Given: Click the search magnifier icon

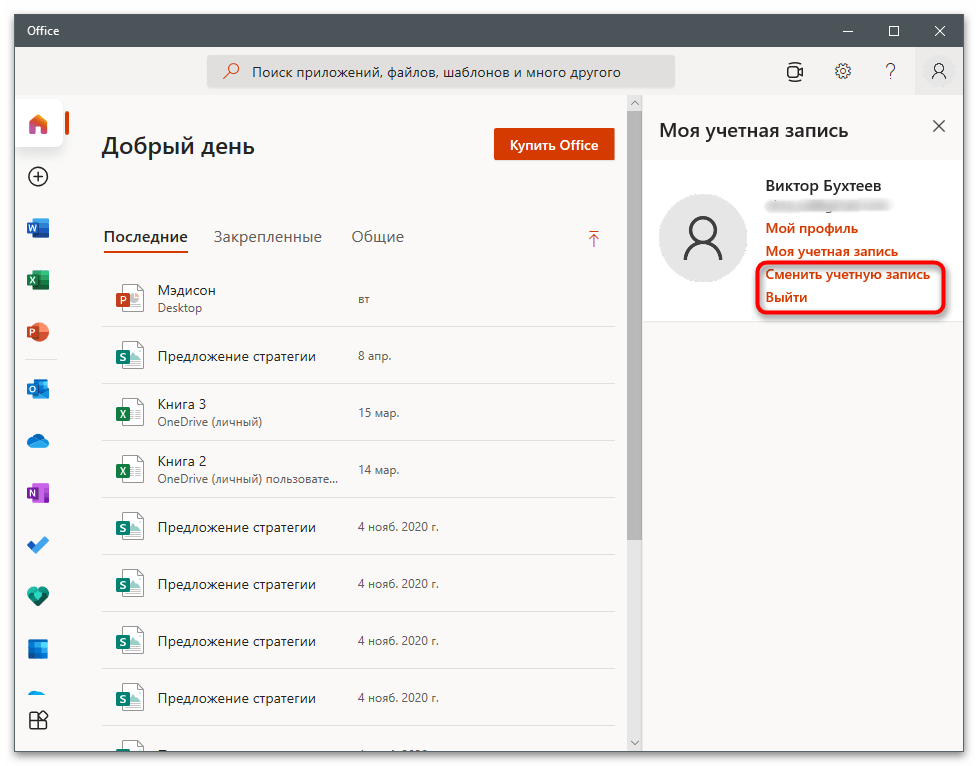Looking at the screenshot, I should coord(231,71).
